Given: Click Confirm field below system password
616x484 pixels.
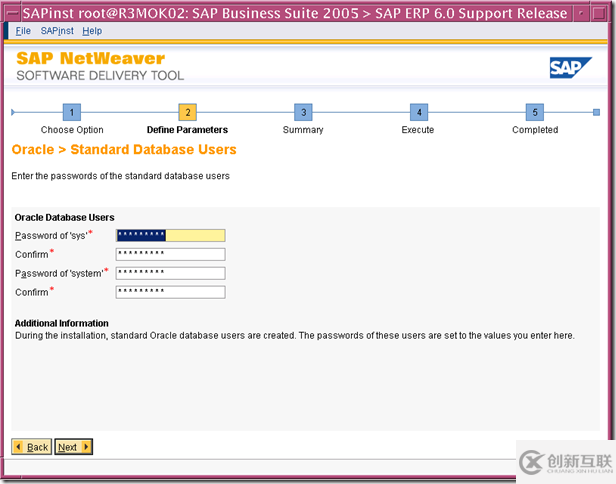Looking at the screenshot, I should click(x=170, y=292).
